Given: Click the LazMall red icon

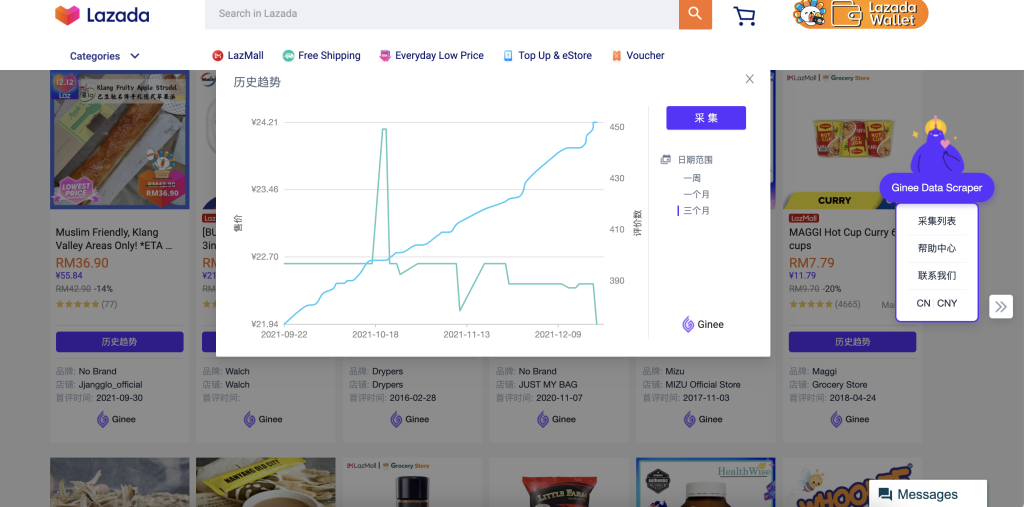Looking at the screenshot, I should click(x=218, y=56).
